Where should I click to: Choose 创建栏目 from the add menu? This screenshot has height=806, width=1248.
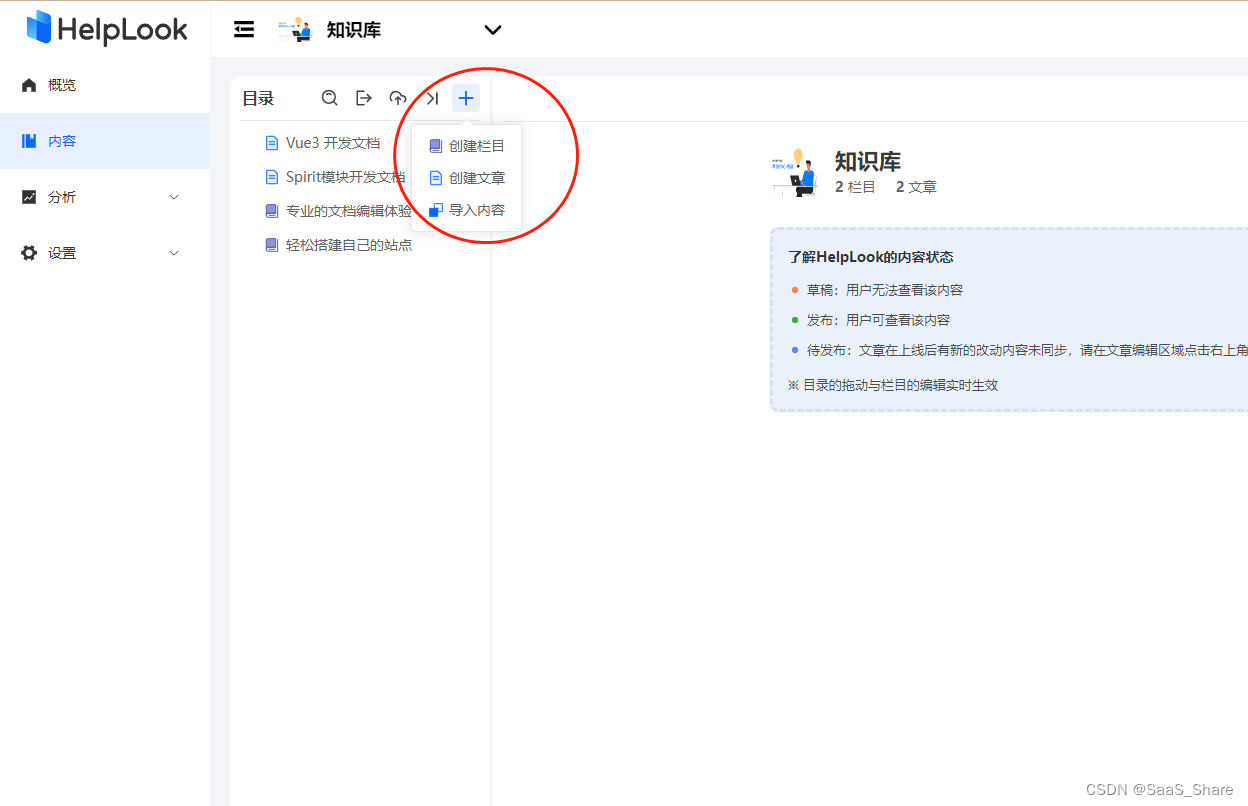coord(467,146)
